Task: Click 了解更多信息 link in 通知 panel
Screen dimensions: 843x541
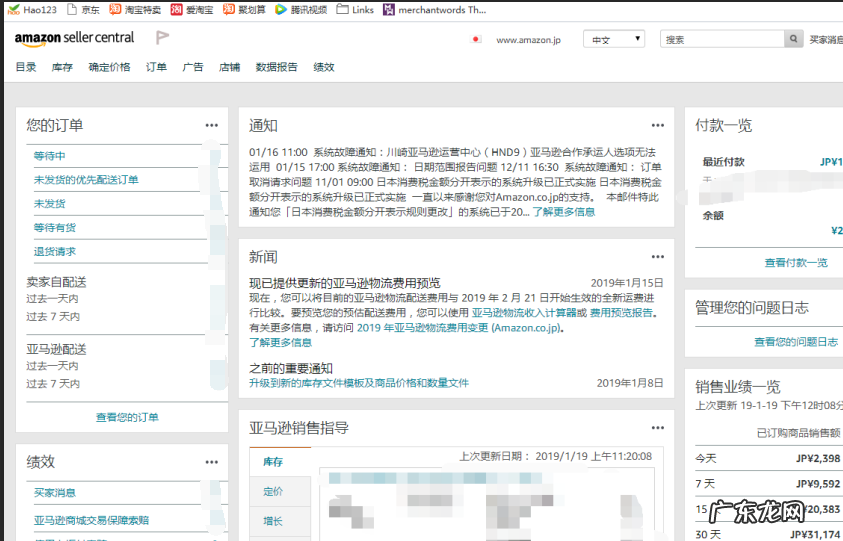Action: pyautogui.click(x=564, y=212)
